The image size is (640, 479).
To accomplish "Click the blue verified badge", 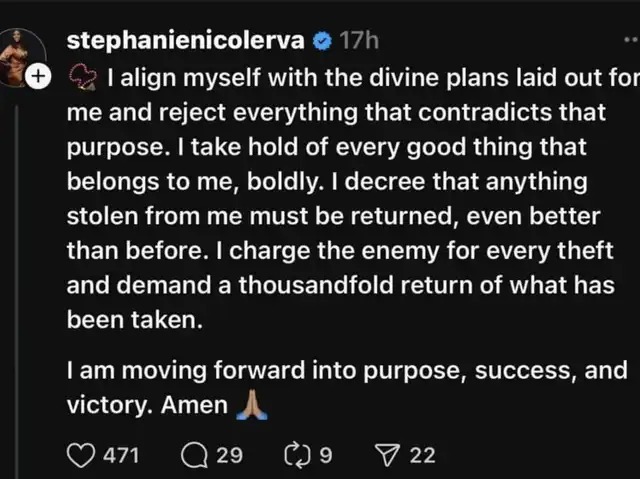I will [322, 42].
